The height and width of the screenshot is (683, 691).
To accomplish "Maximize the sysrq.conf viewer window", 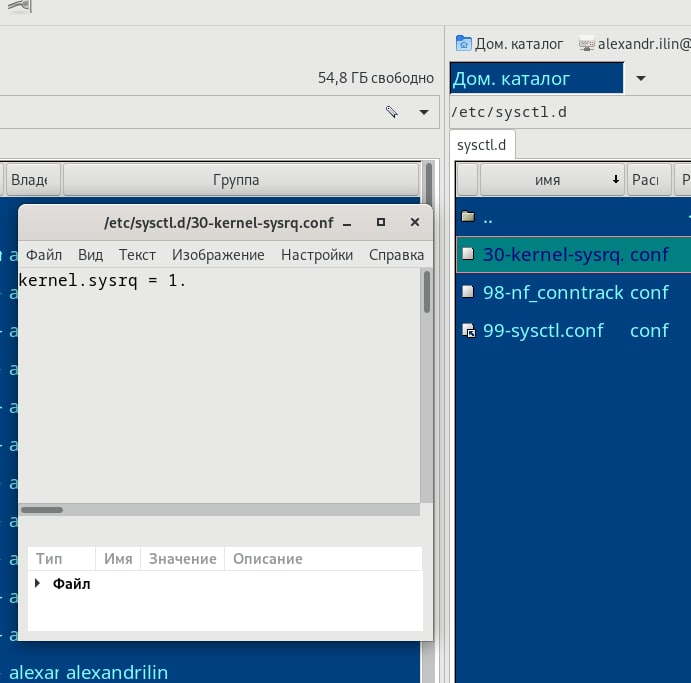I will point(381,222).
